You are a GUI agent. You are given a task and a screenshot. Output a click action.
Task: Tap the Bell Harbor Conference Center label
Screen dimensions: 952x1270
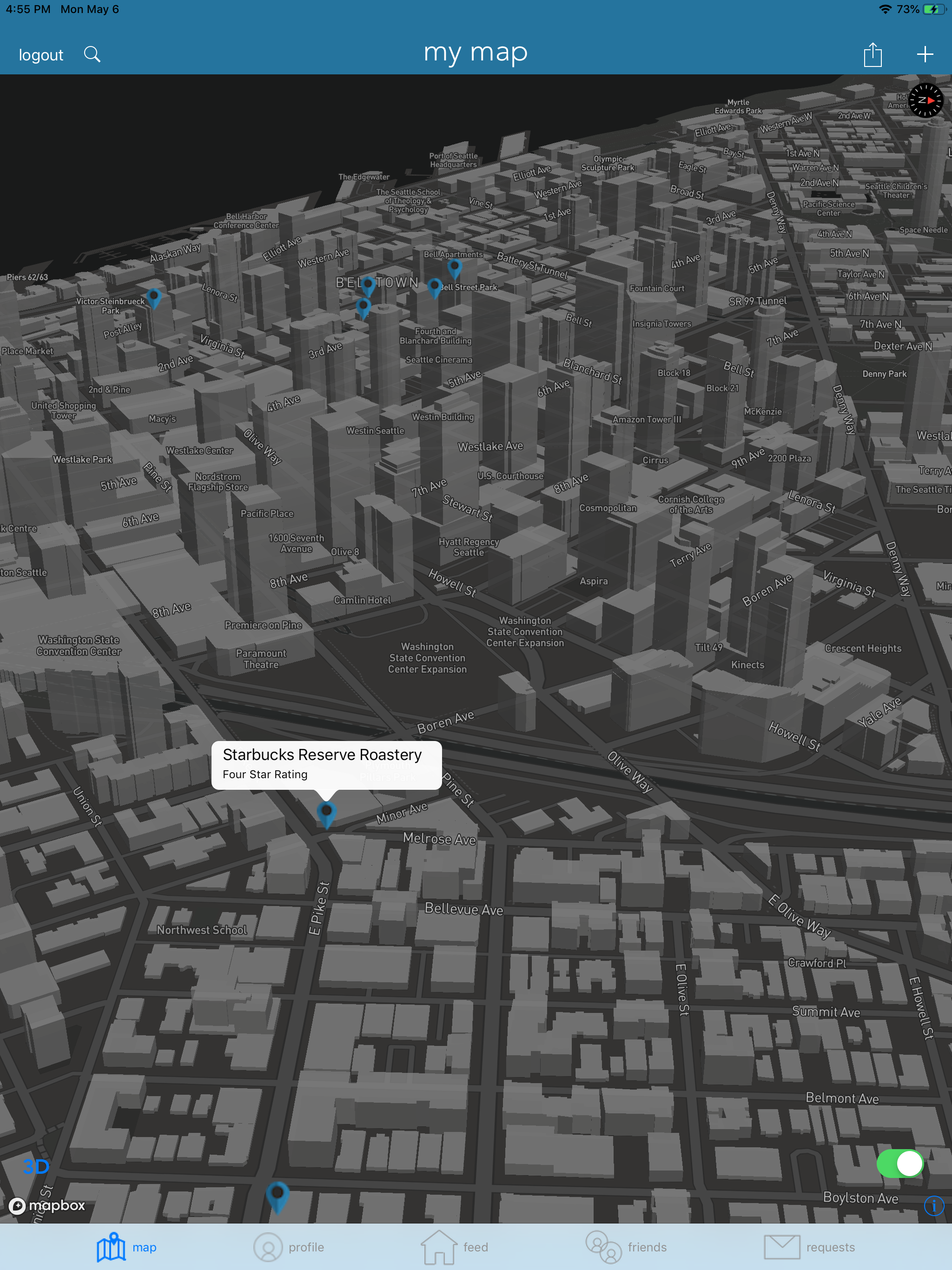pos(246,220)
